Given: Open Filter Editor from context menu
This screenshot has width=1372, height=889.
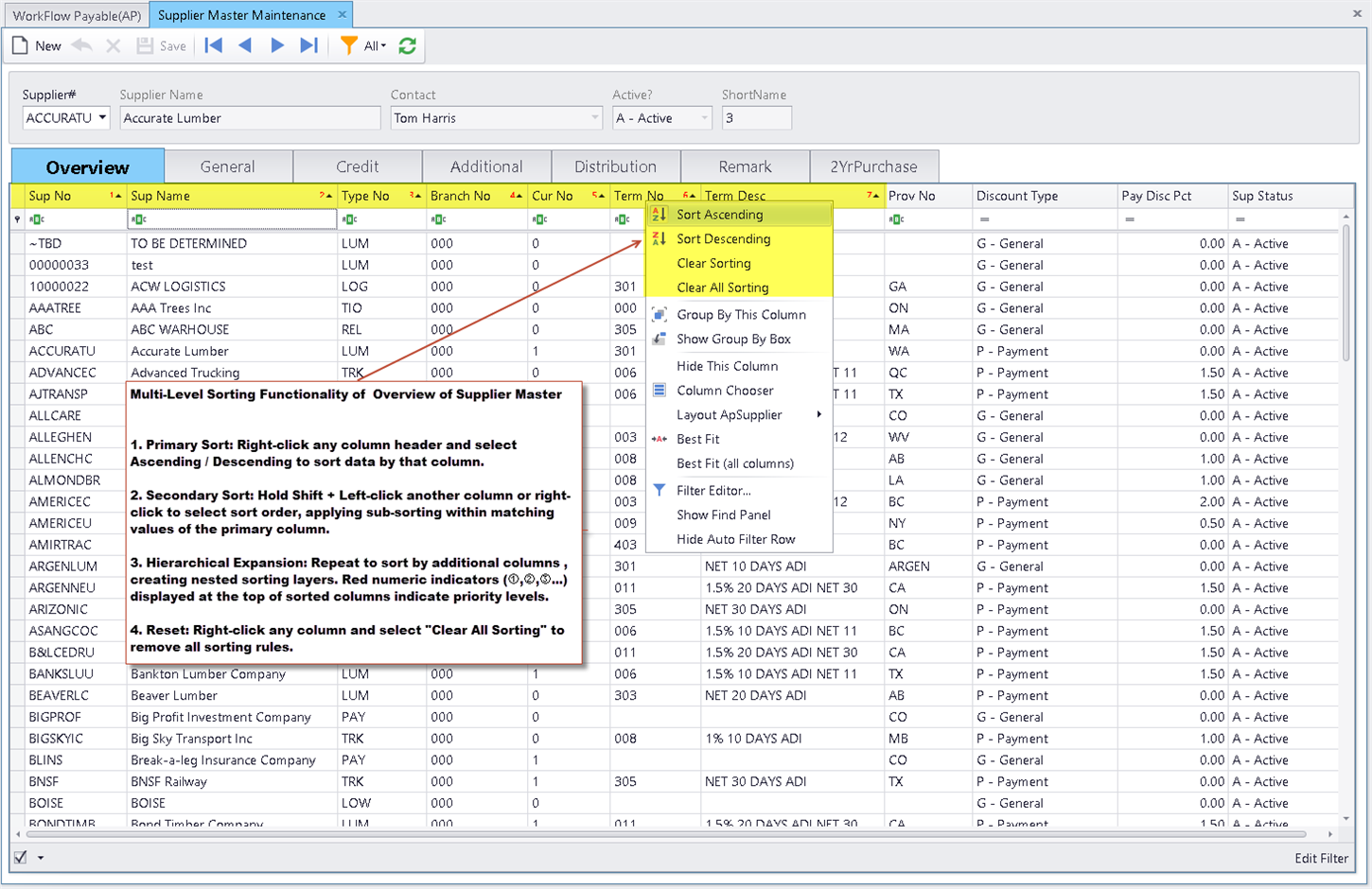Looking at the screenshot, I should pos(713,490).
